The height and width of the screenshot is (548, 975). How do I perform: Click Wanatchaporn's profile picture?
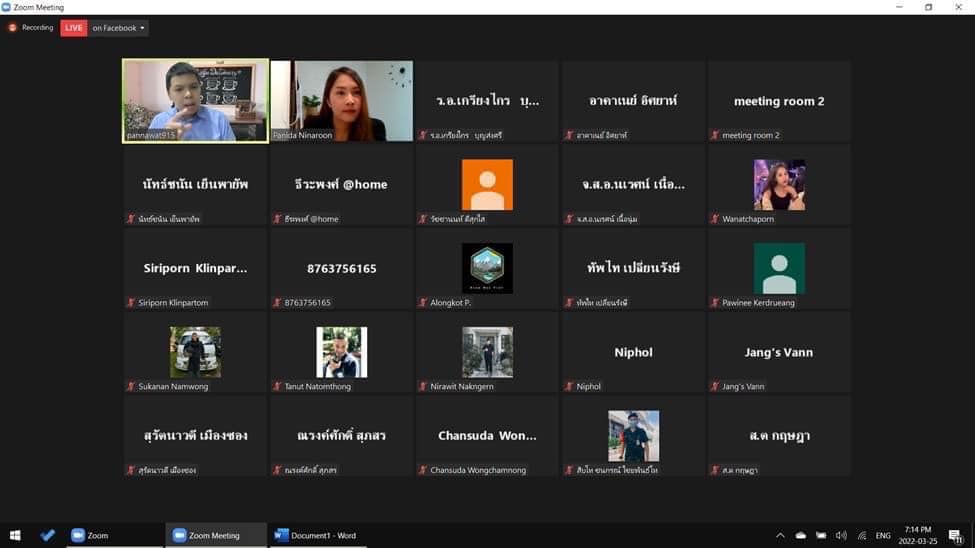(779, 184)
